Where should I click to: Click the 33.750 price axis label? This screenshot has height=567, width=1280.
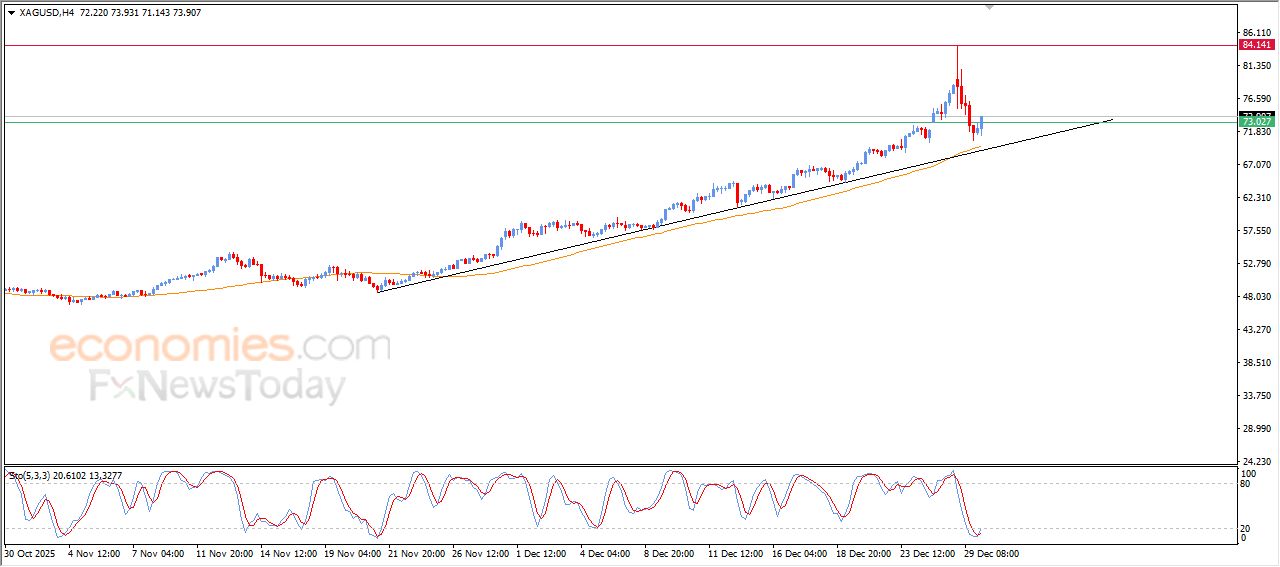pyautogui.click(x=1256, y=396)
